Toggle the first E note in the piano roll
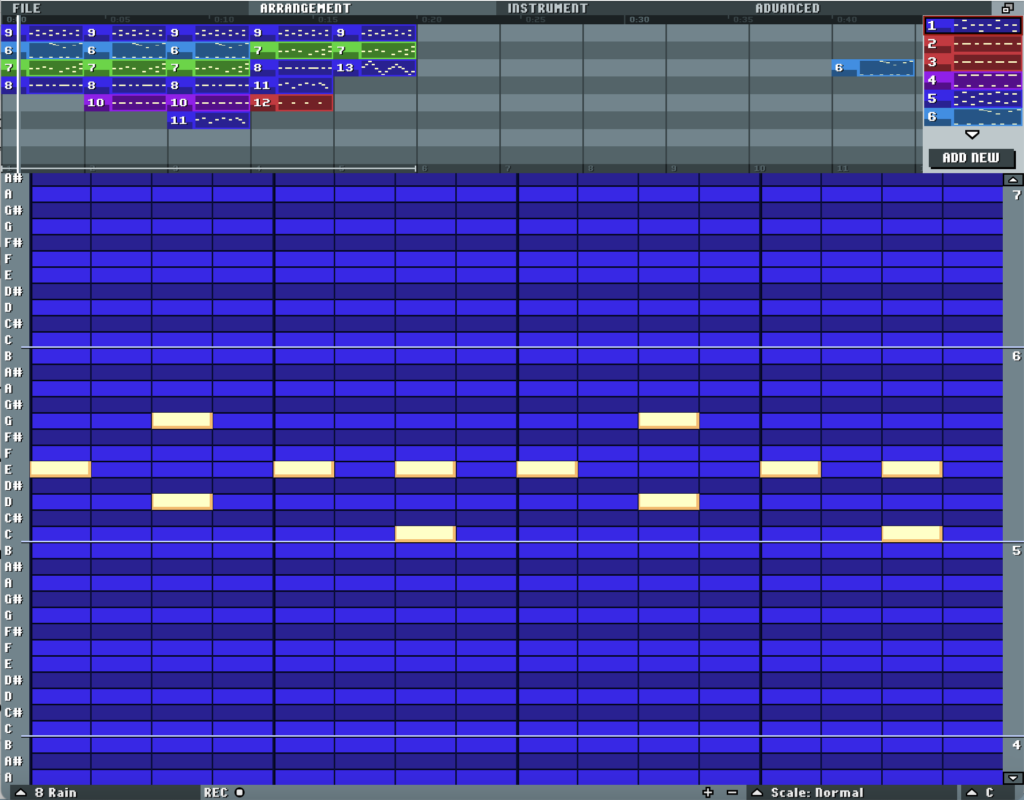 [x=60, y=469]
